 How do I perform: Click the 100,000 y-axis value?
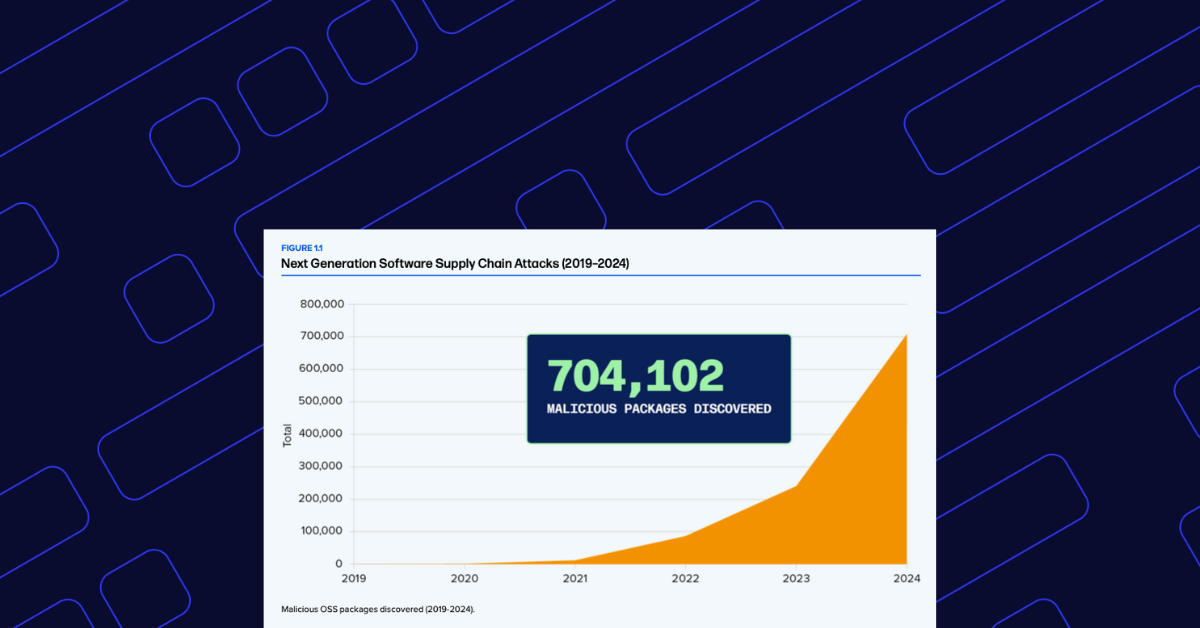tap(322, 531)
